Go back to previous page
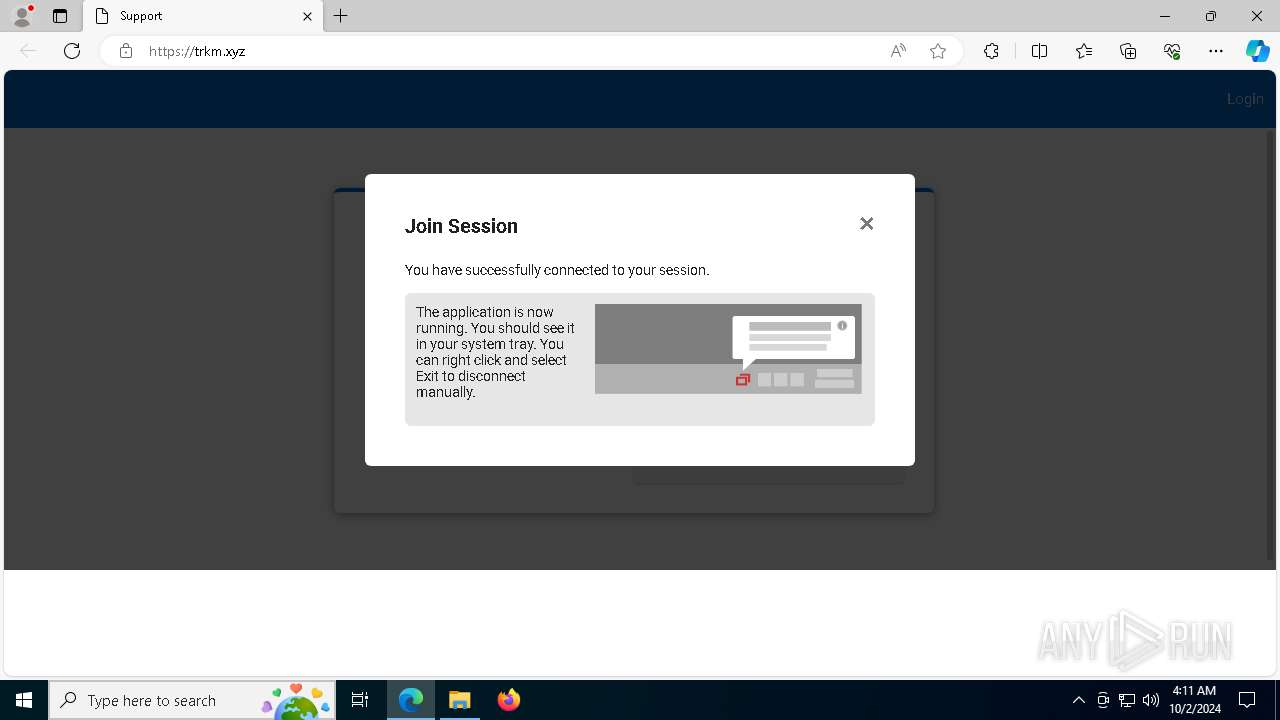This screenshot has height=720, width=1280. (x=28, y=51)
